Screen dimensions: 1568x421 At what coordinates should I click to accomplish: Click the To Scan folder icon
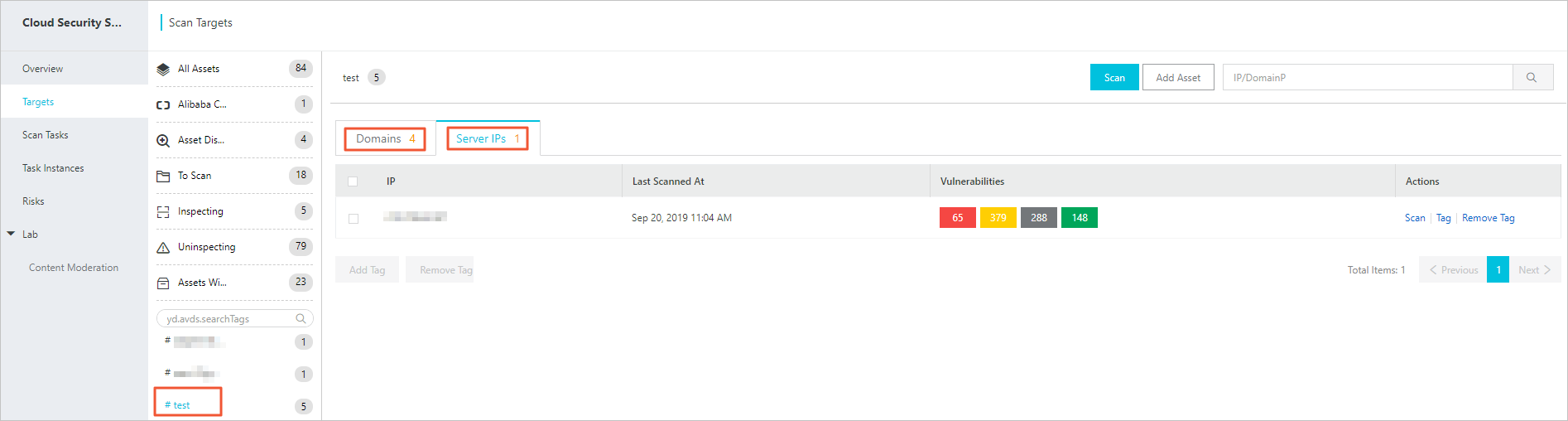point(163,177)
